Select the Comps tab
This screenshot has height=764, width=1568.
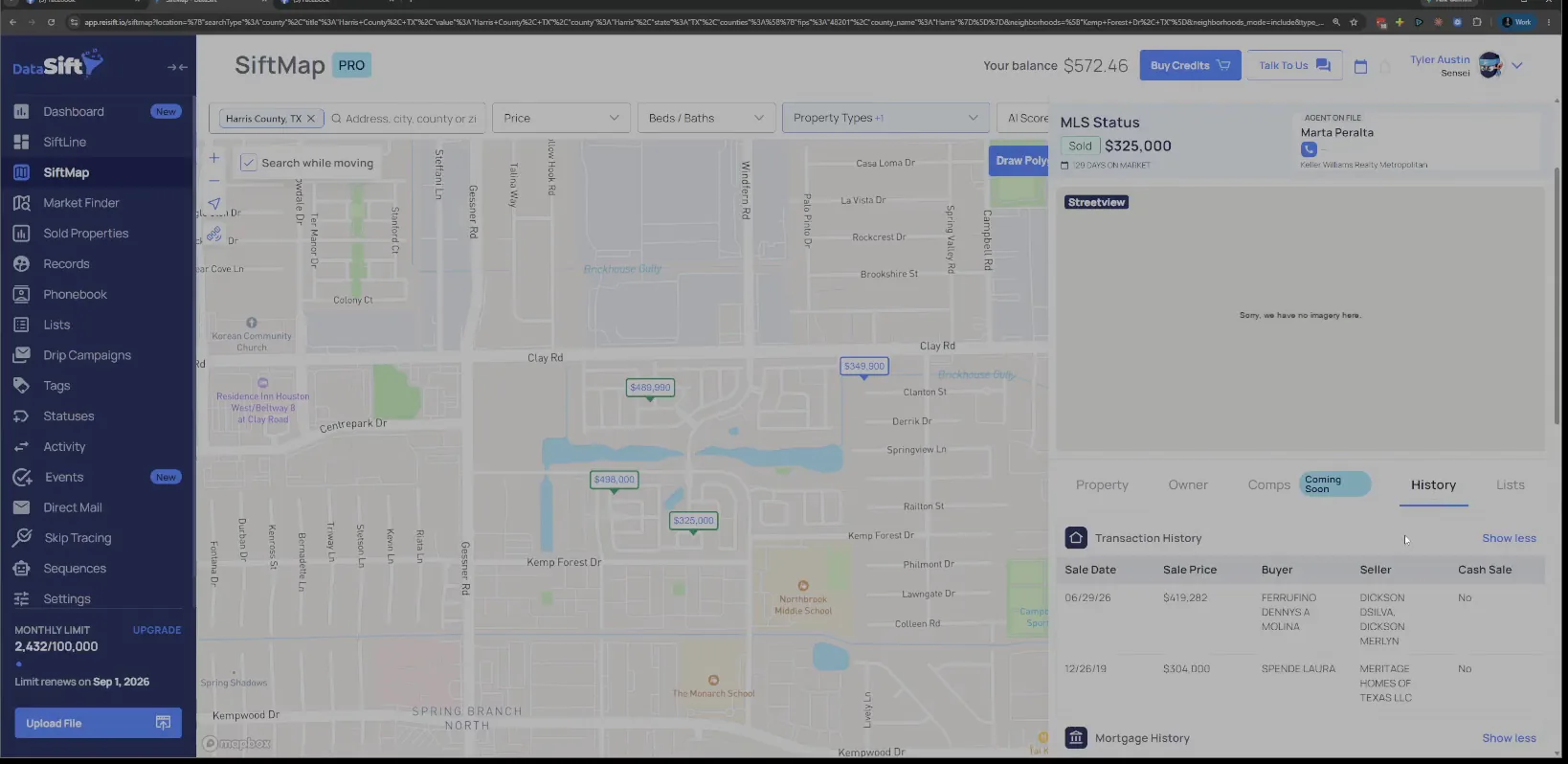tap(1269, 485)
